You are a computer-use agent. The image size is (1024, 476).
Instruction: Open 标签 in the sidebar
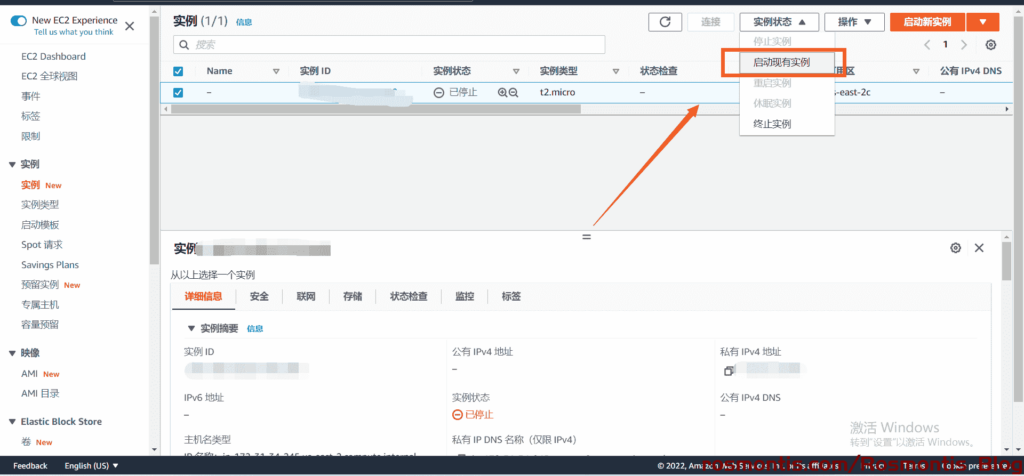[30, 117]
